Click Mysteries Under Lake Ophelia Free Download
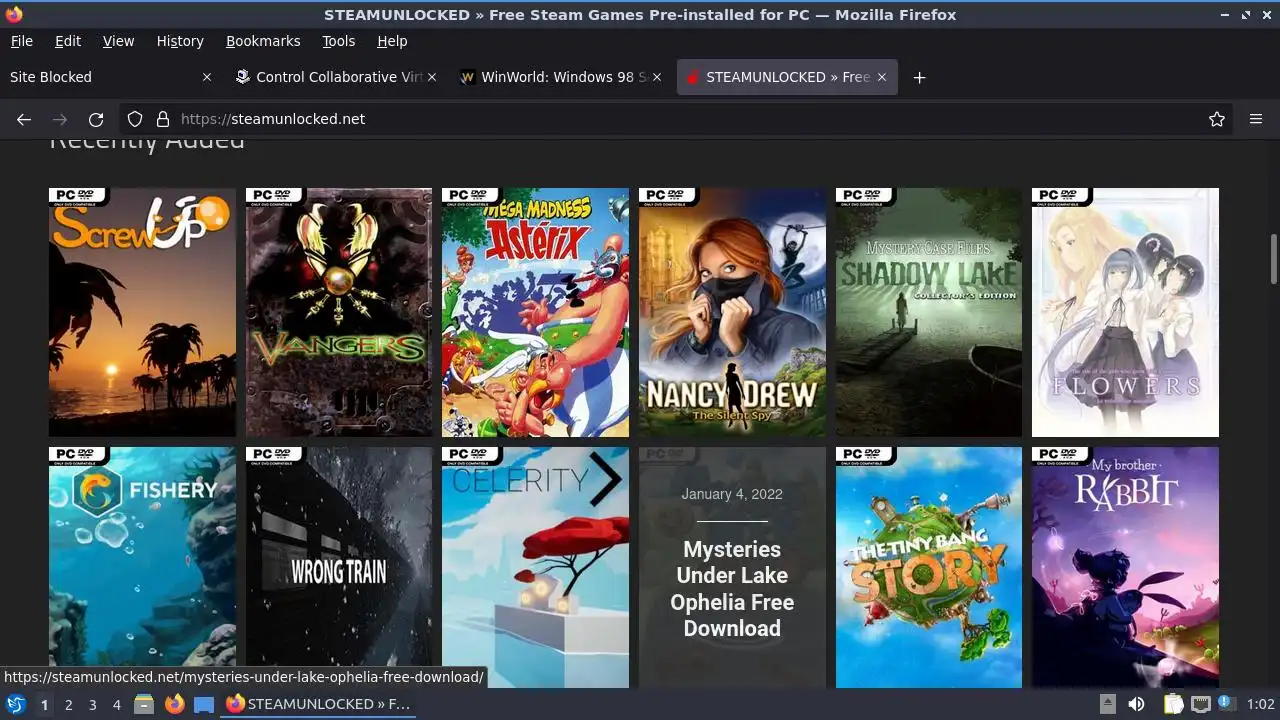This screenshot has width=1280, height=720. tap(732, 589)
